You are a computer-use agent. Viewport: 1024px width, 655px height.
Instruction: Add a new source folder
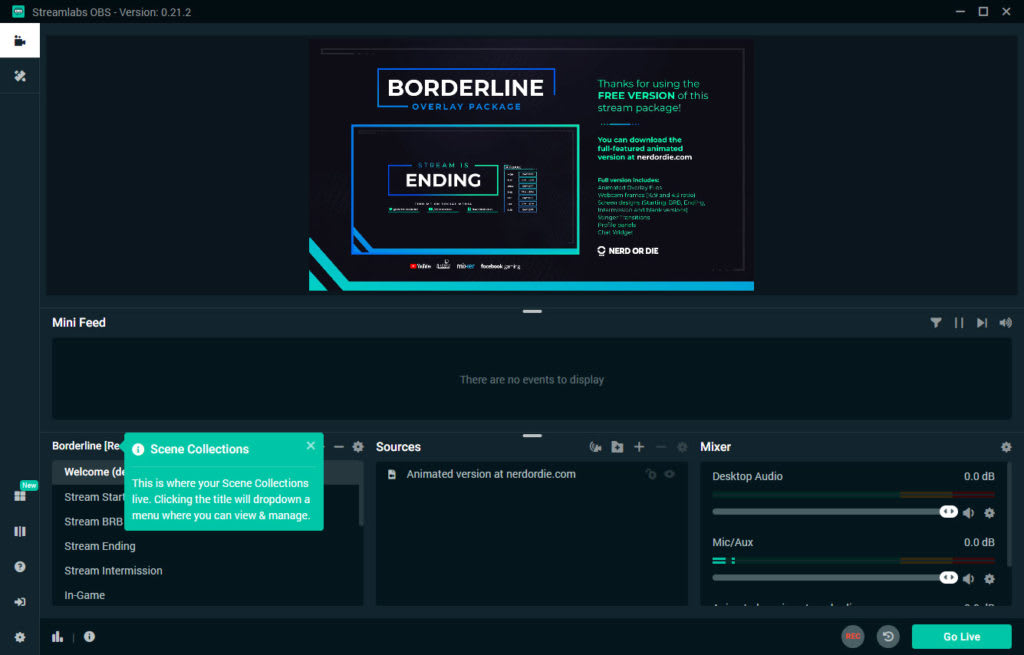point(617,447)
